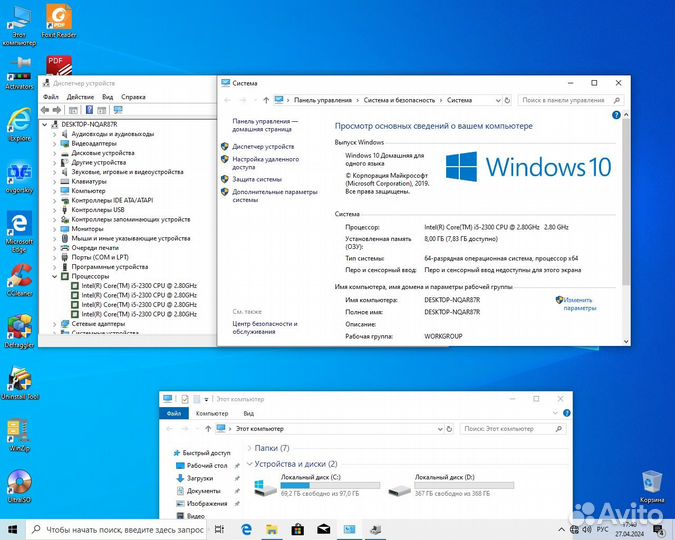This screenshot has height=540, width=675.
Task: Open Foxit Reader desktop shortcut
Action: tap(59, 21)
